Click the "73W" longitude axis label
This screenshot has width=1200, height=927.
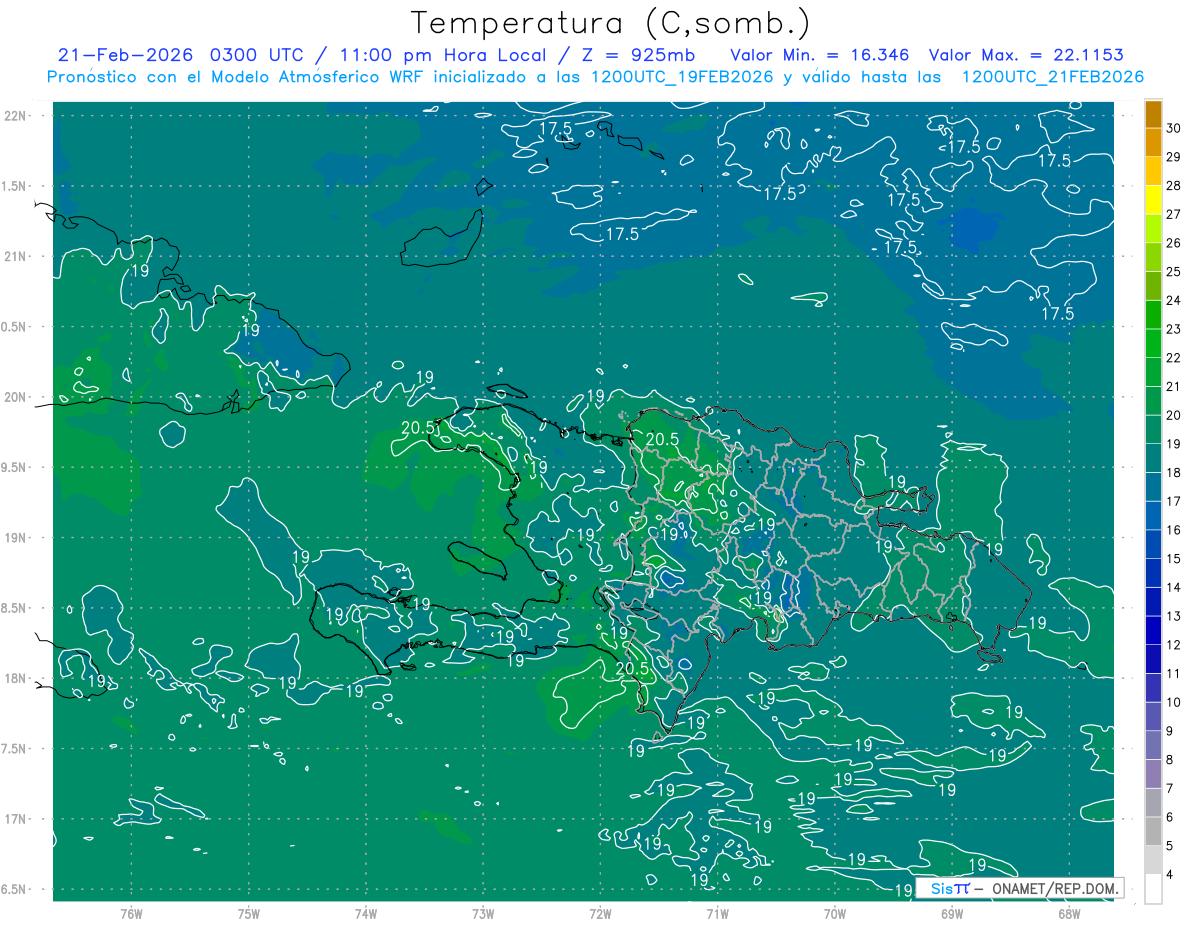(483, 914)
